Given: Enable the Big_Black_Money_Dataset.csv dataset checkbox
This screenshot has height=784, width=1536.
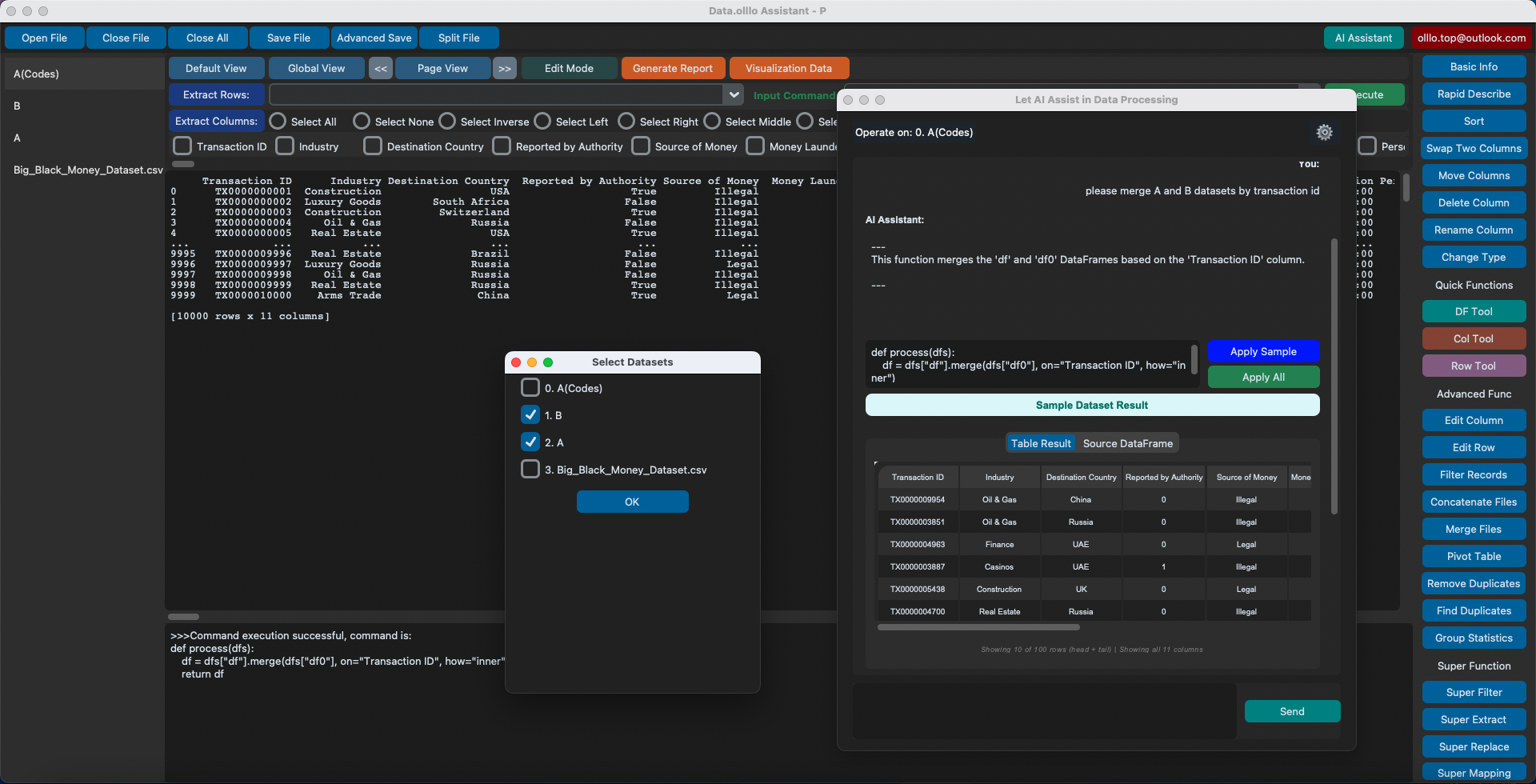Looking at the screenshot, I should [x=530, y=470].
